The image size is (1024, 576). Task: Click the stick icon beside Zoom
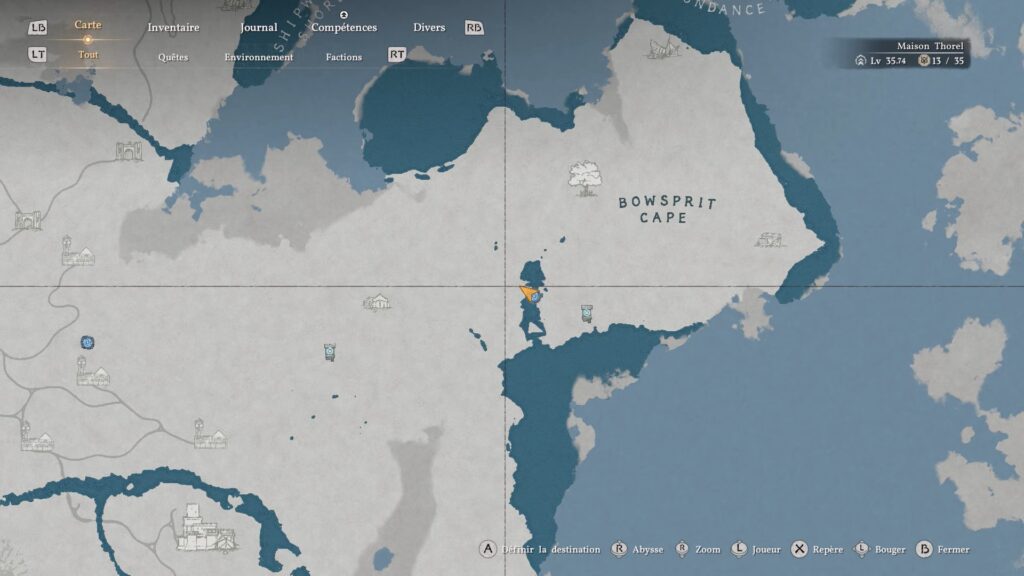click(x=681, y=549)
